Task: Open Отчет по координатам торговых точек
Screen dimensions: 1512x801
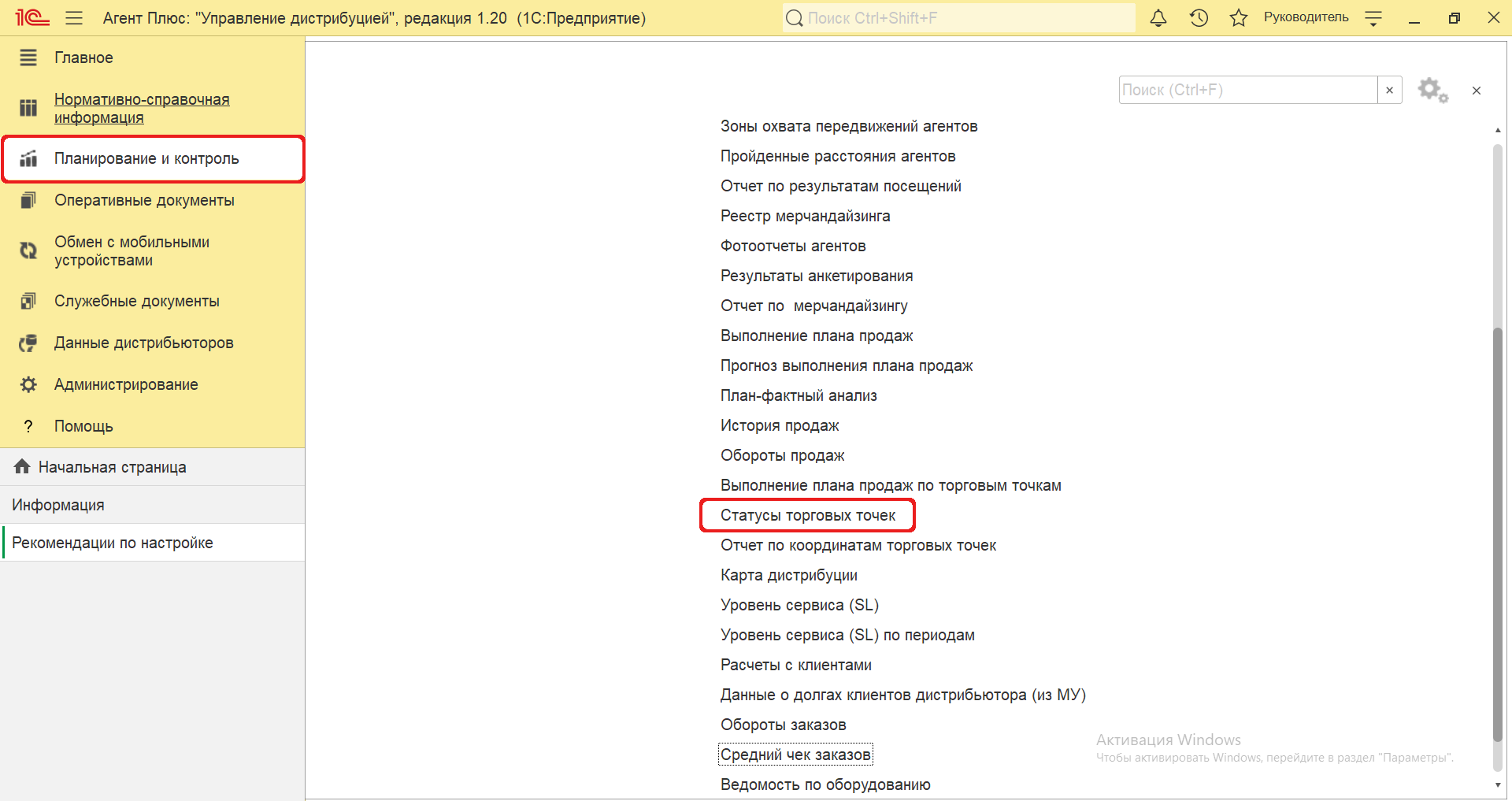Action: point(858,545)
